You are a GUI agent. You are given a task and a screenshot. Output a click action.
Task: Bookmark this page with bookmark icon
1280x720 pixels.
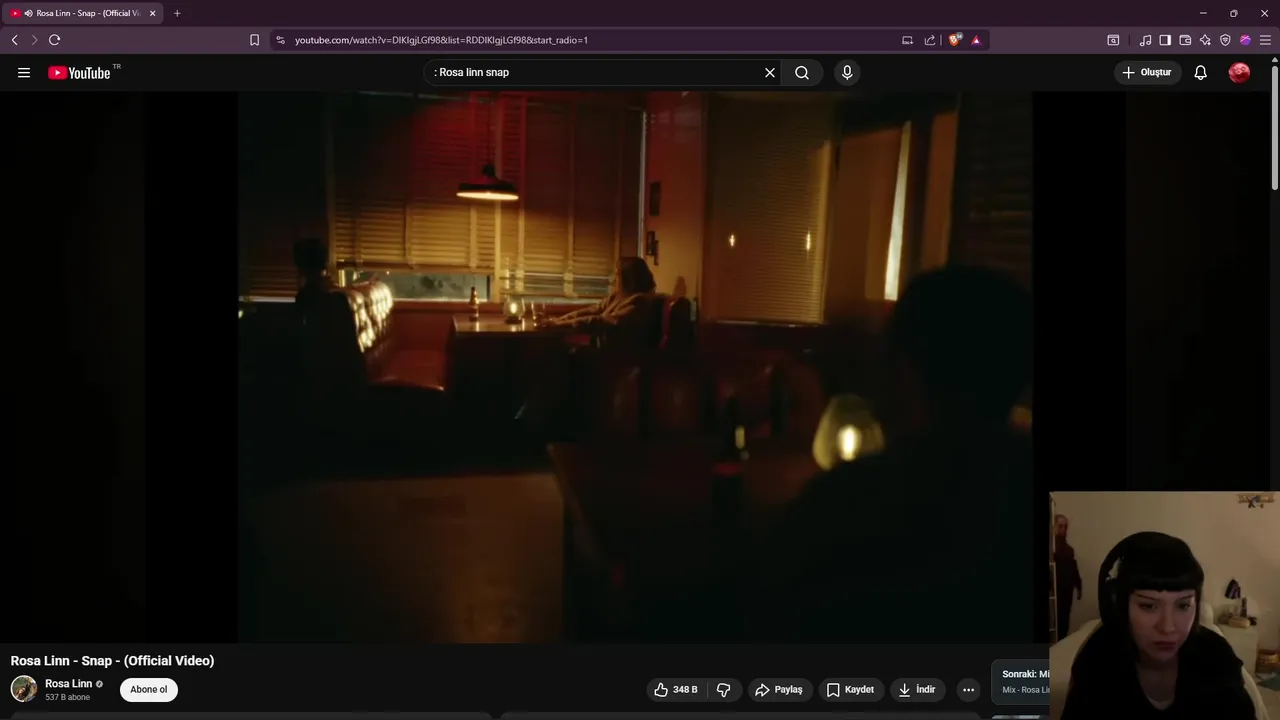(x=254, y=40)
